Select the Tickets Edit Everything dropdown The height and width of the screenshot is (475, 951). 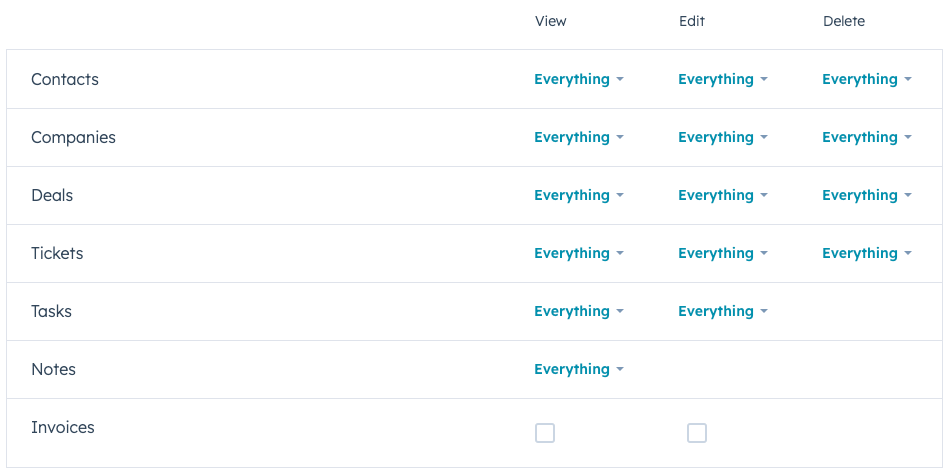[723, 253]
